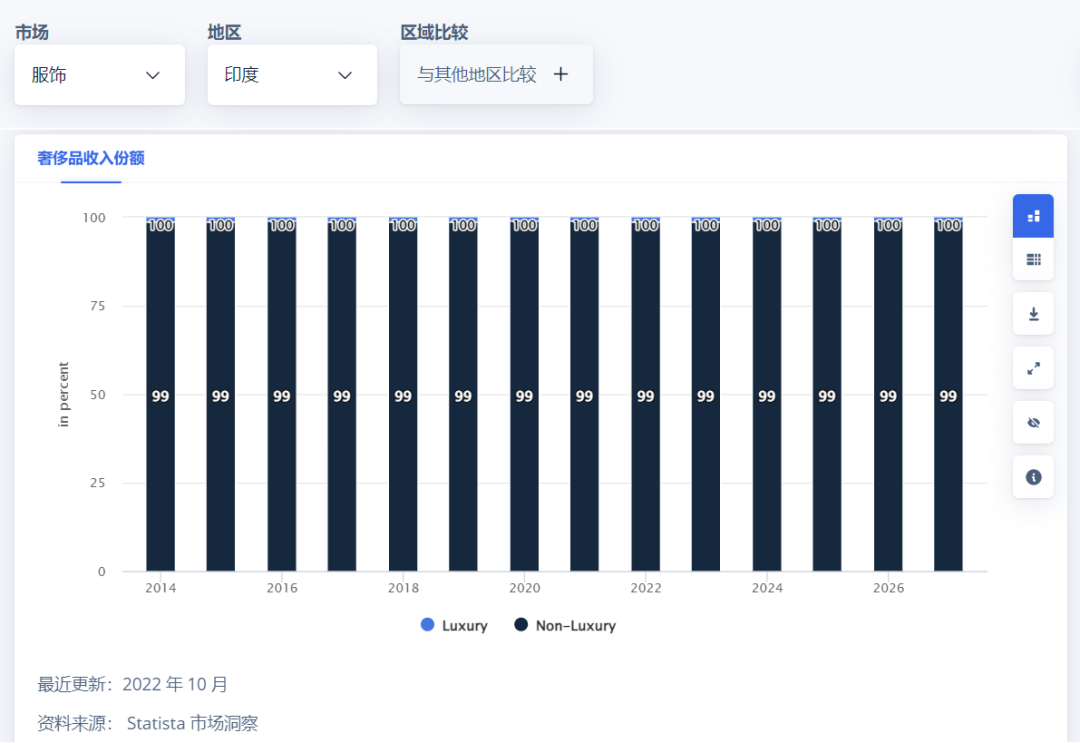Download chart using the download icon
This screenshot has width=1080, height=743.
pyautogui.click(x=1032, y=314)
